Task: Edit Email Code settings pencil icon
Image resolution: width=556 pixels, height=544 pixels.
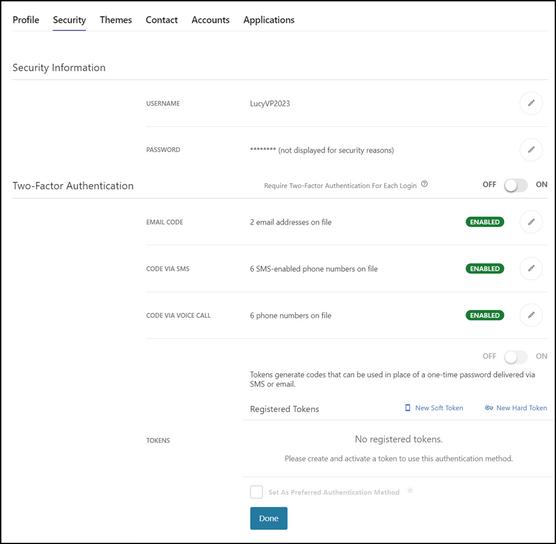Action: point(531,222)
